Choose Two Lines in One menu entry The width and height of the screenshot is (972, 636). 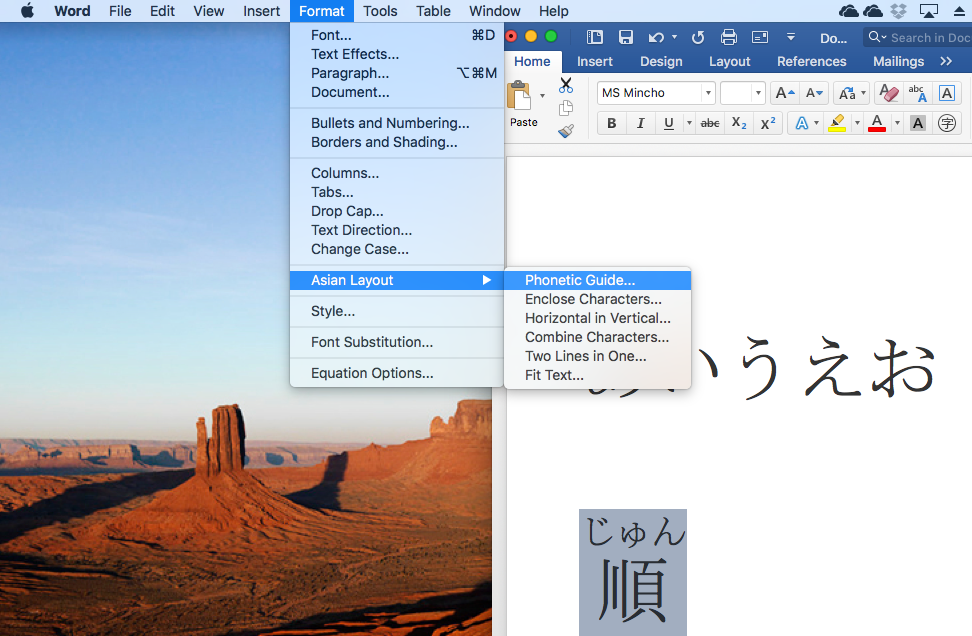(x=598, y=356)
